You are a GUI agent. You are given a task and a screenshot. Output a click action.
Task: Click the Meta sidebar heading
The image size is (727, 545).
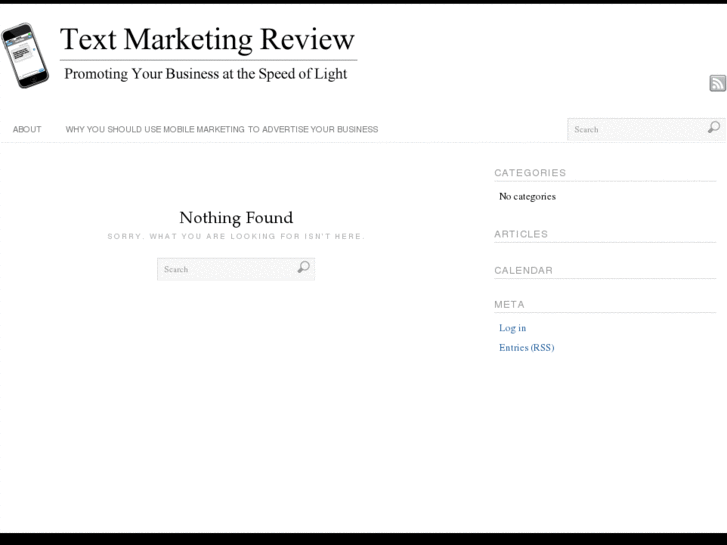tap(509, 304)
